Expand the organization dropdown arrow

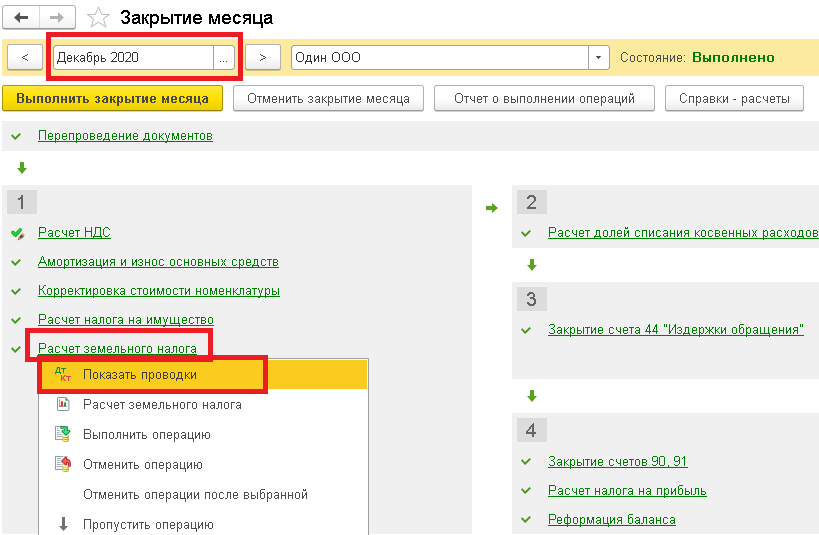[x=599, y=57]
